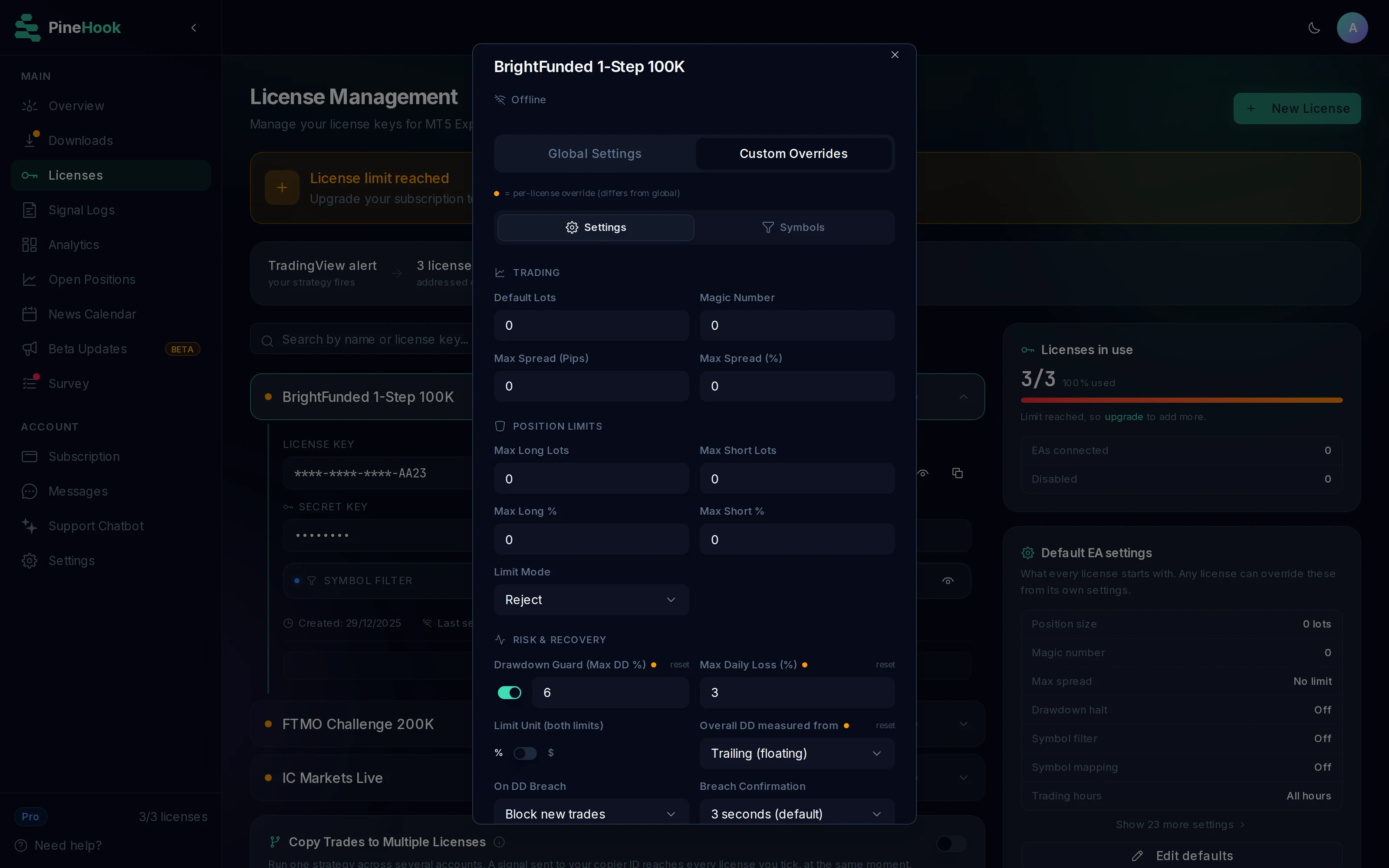Click the license search box

pos(362,339)
